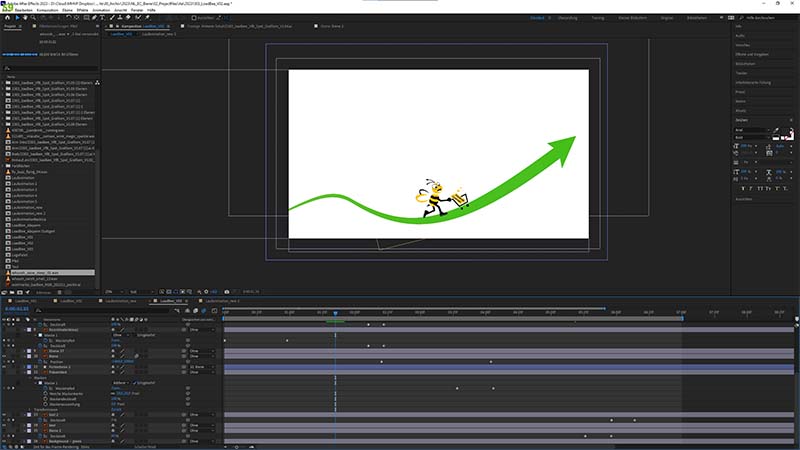Open the Addiere mask mode dropdown

pos(121,383)
